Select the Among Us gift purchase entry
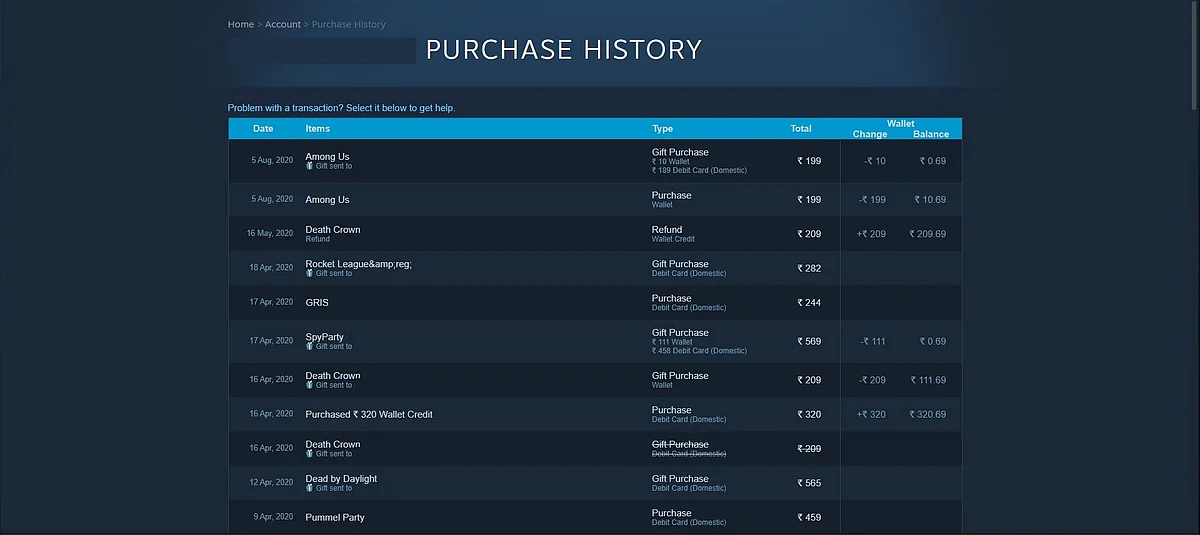The width and height of the screenshot is (1200, 535). (x=595, y=161)
